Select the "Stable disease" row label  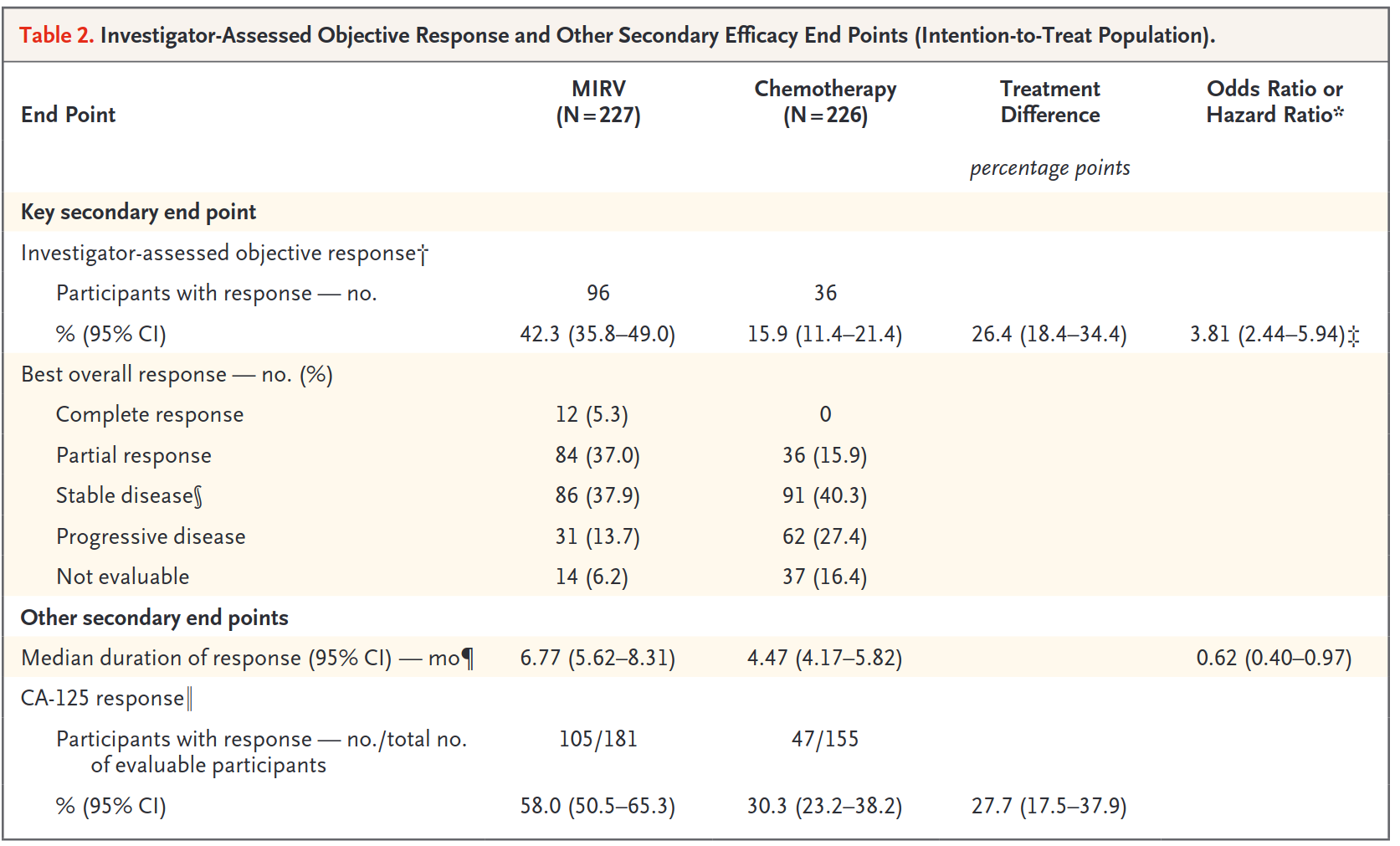[129, 496]
